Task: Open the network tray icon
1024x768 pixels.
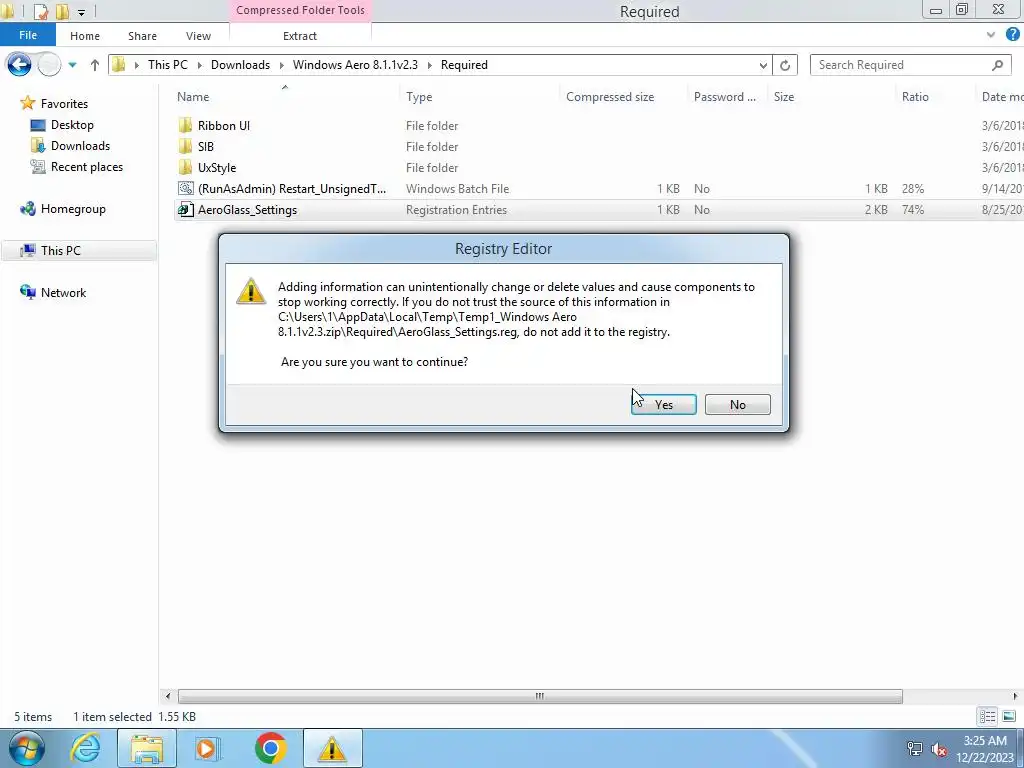Action: click(x=915, y=749)
